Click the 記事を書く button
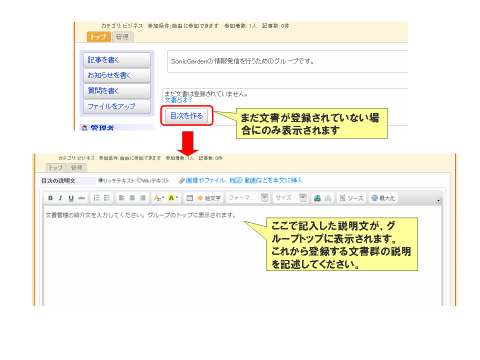Viewport: 480px width, 360px height. [x=117, y=60]
